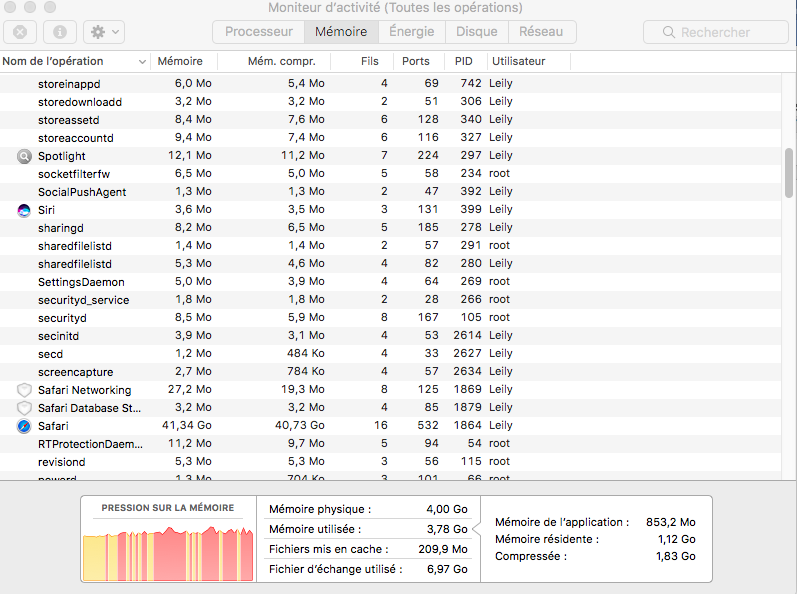The height and width of the screenshot is (594, 797).
Task: Click the Safari compass icon in list
Action: click(25, 426)
